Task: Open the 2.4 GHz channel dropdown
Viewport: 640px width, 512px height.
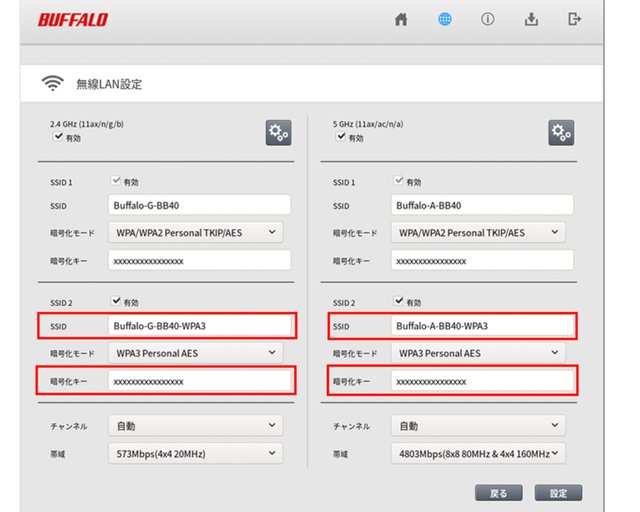Action: [195, 426]
